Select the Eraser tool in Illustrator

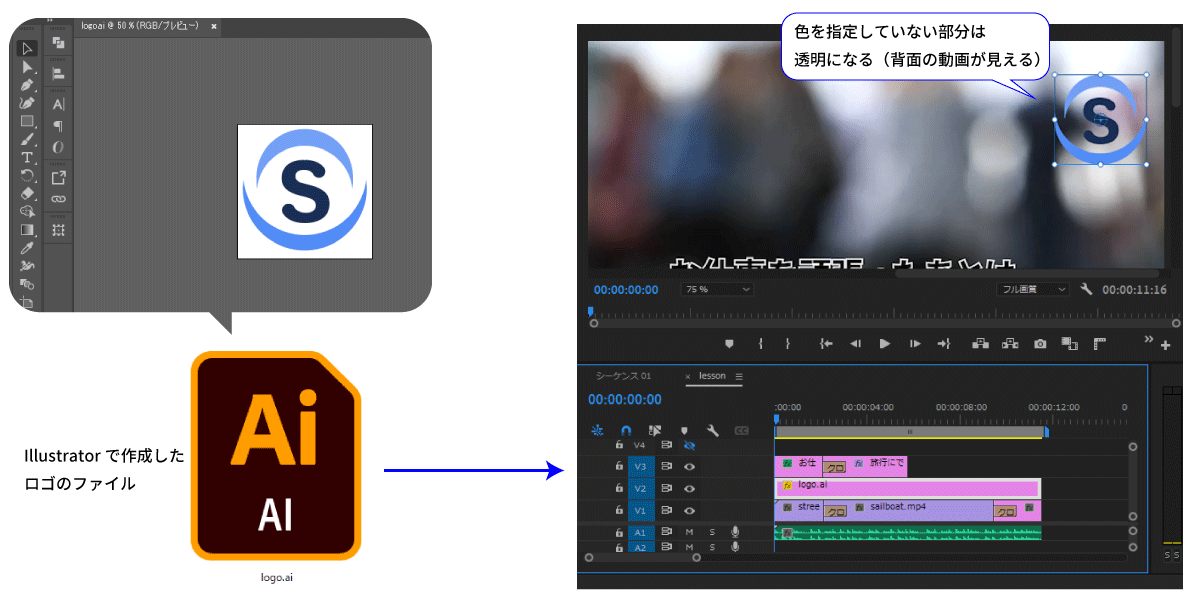(x=27, y=194)
